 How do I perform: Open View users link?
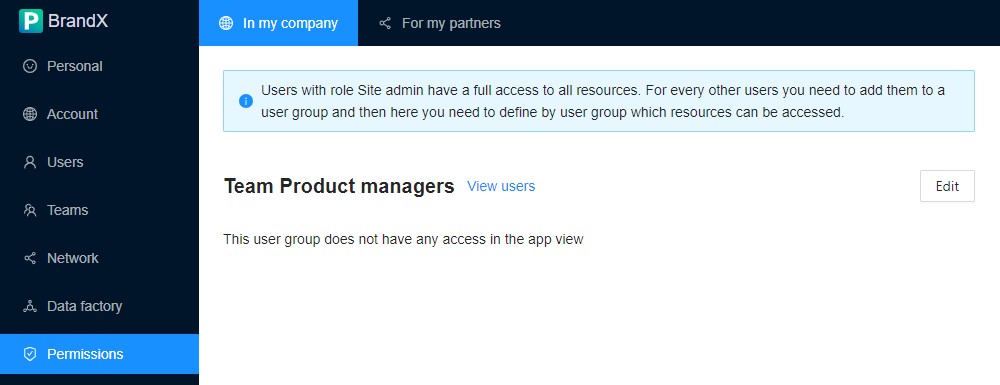click(501, 186)
